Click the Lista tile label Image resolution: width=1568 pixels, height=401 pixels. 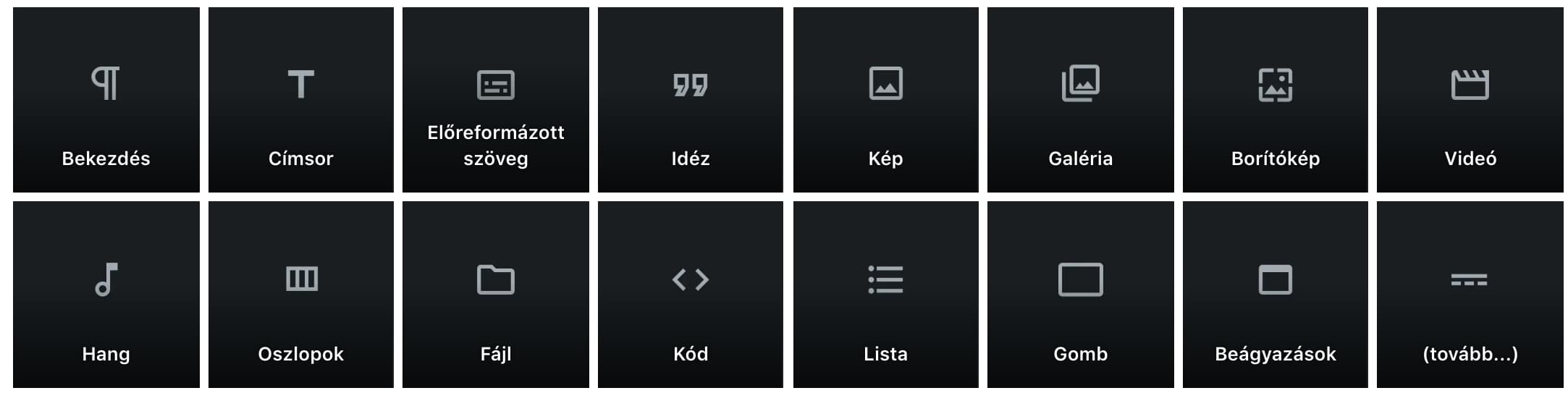(x=885, y=354)
